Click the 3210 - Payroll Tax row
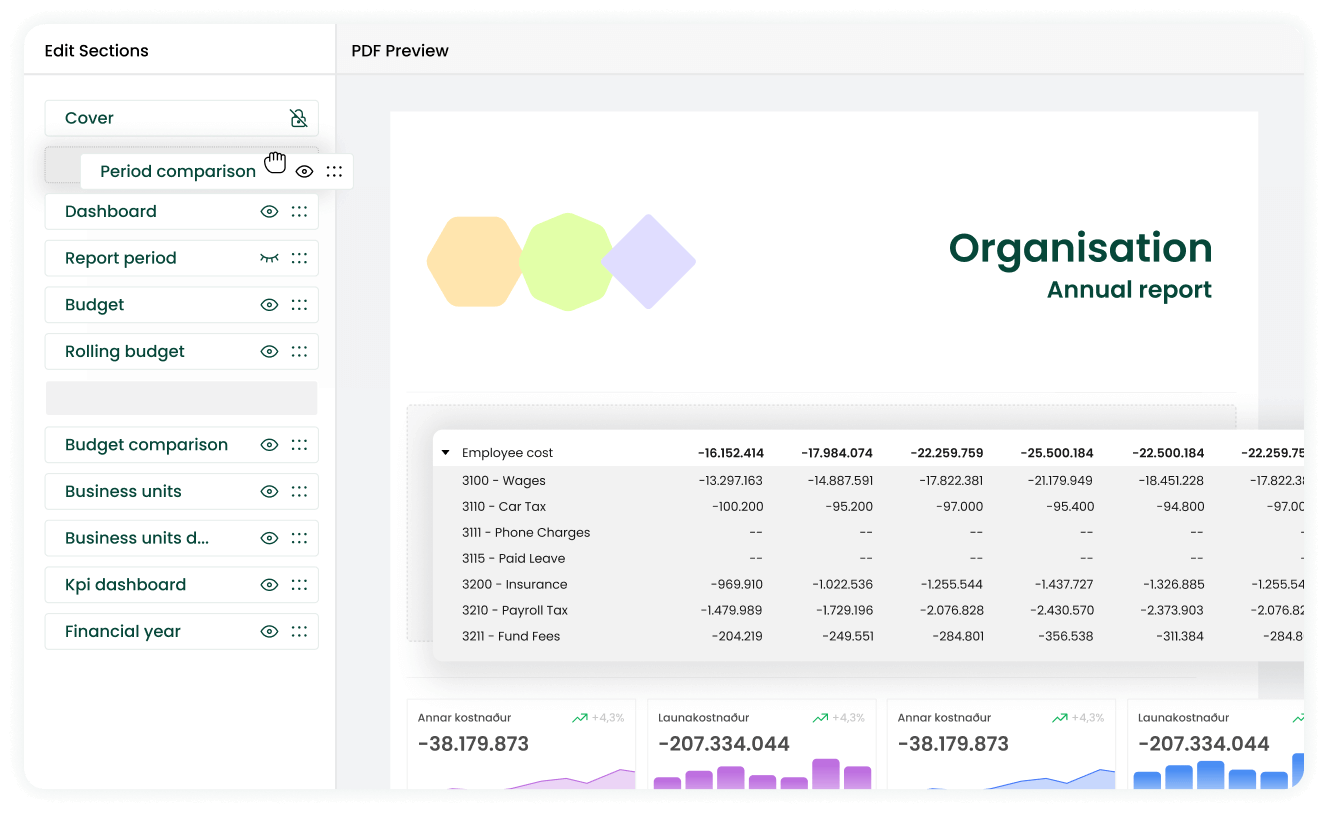The image size is (1329, 814). pyautogui.click(x=514, y=611)
